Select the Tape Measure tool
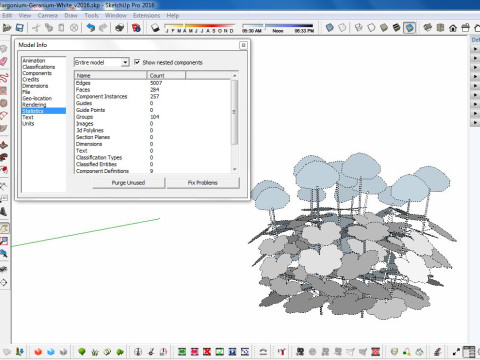 pyautogui.click(x=4, y=186)
